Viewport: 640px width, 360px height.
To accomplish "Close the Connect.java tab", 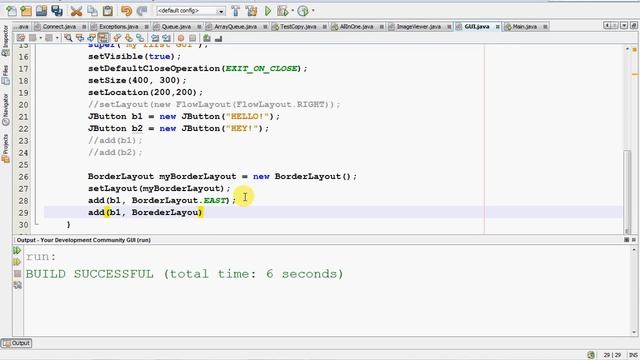I will click(84, 27).
